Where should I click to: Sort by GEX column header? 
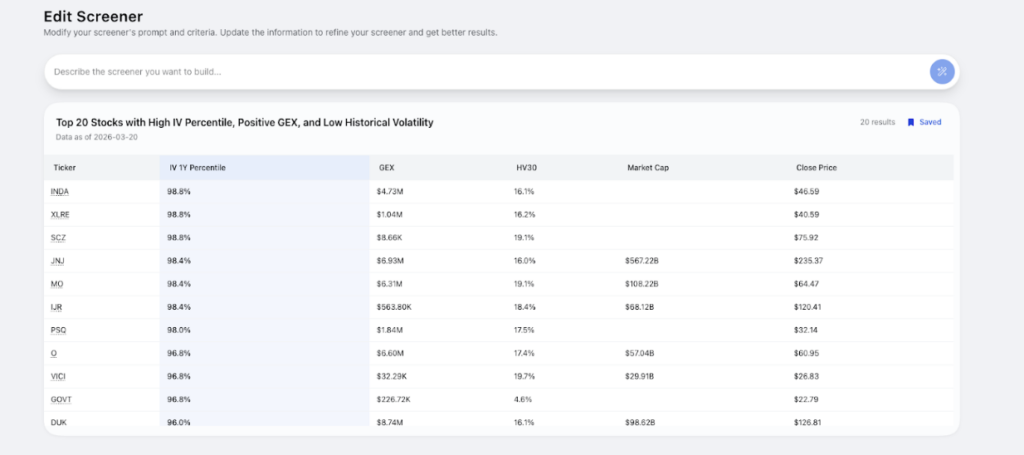tap(387, 168)
